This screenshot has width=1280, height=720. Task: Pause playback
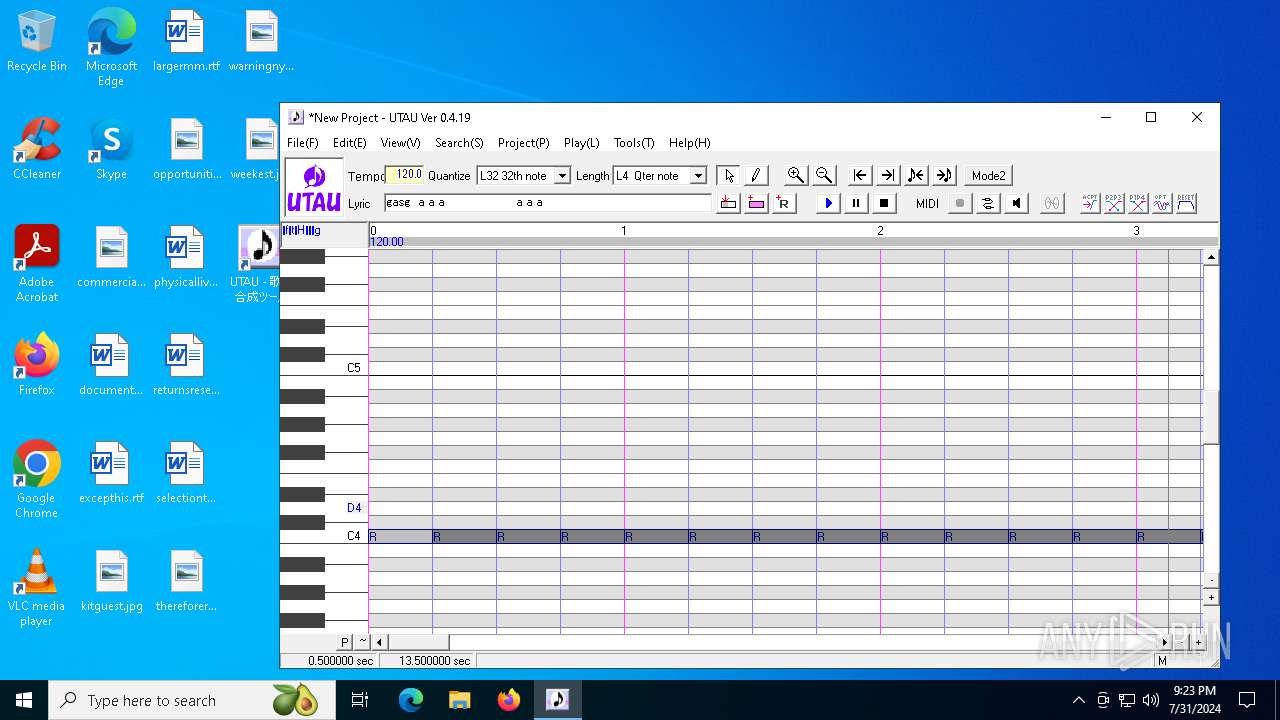(856, 203)
